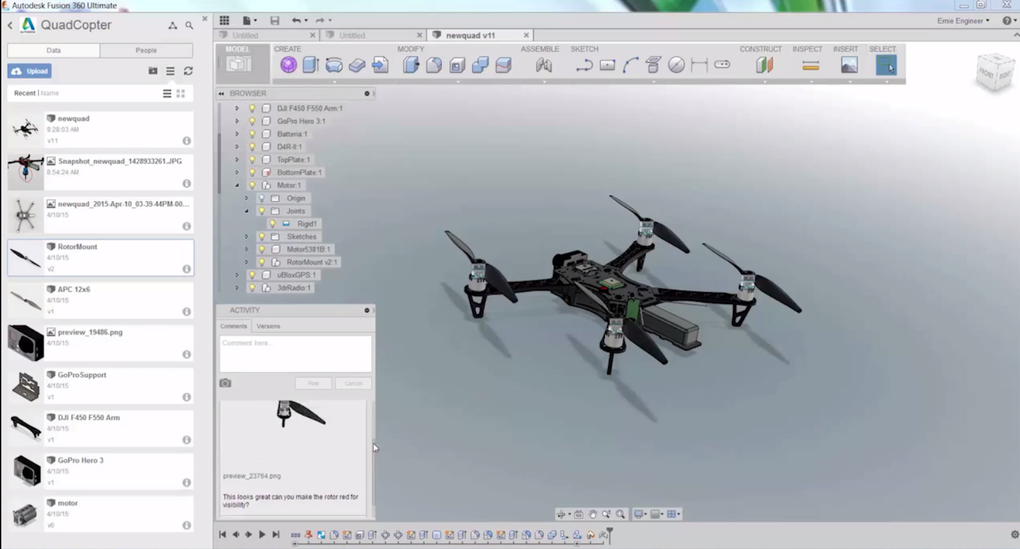
Task: Click the new folder icon beside Upload
Action: pyautogui.click(x=153, y=71)
